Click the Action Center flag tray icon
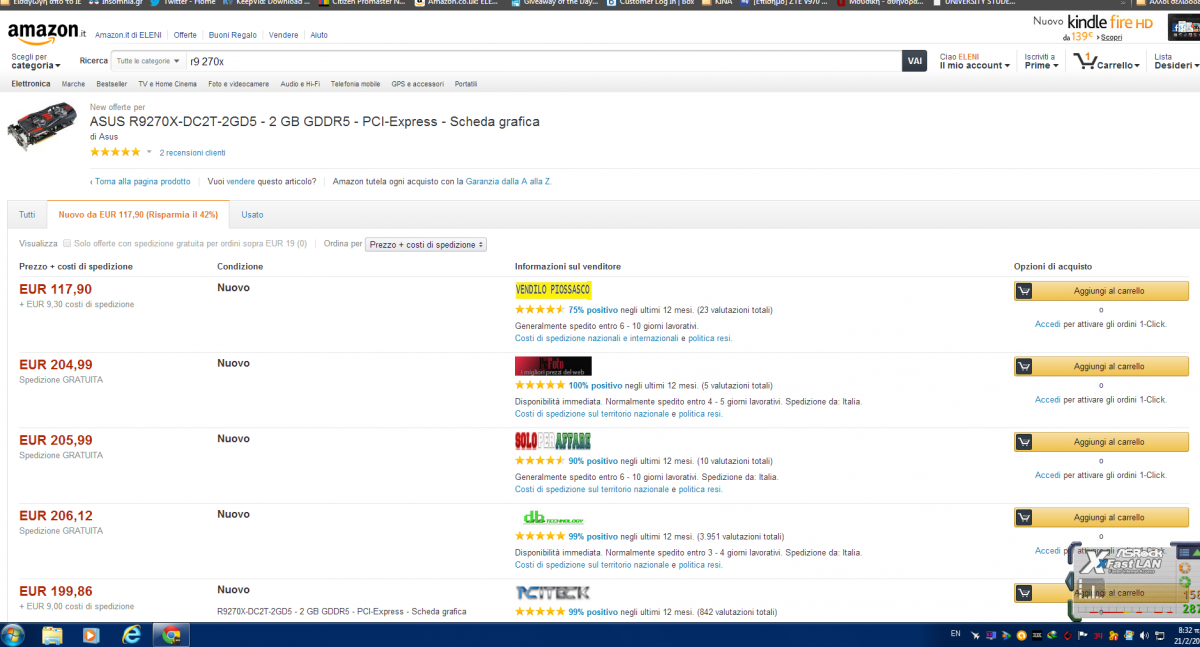 click(1082, 635)
